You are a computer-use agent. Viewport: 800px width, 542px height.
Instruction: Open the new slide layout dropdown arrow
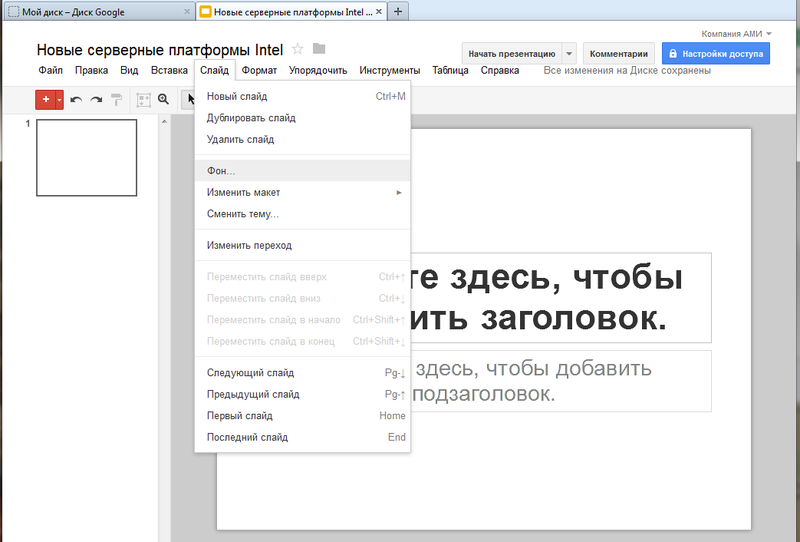[x=60, y=100]
